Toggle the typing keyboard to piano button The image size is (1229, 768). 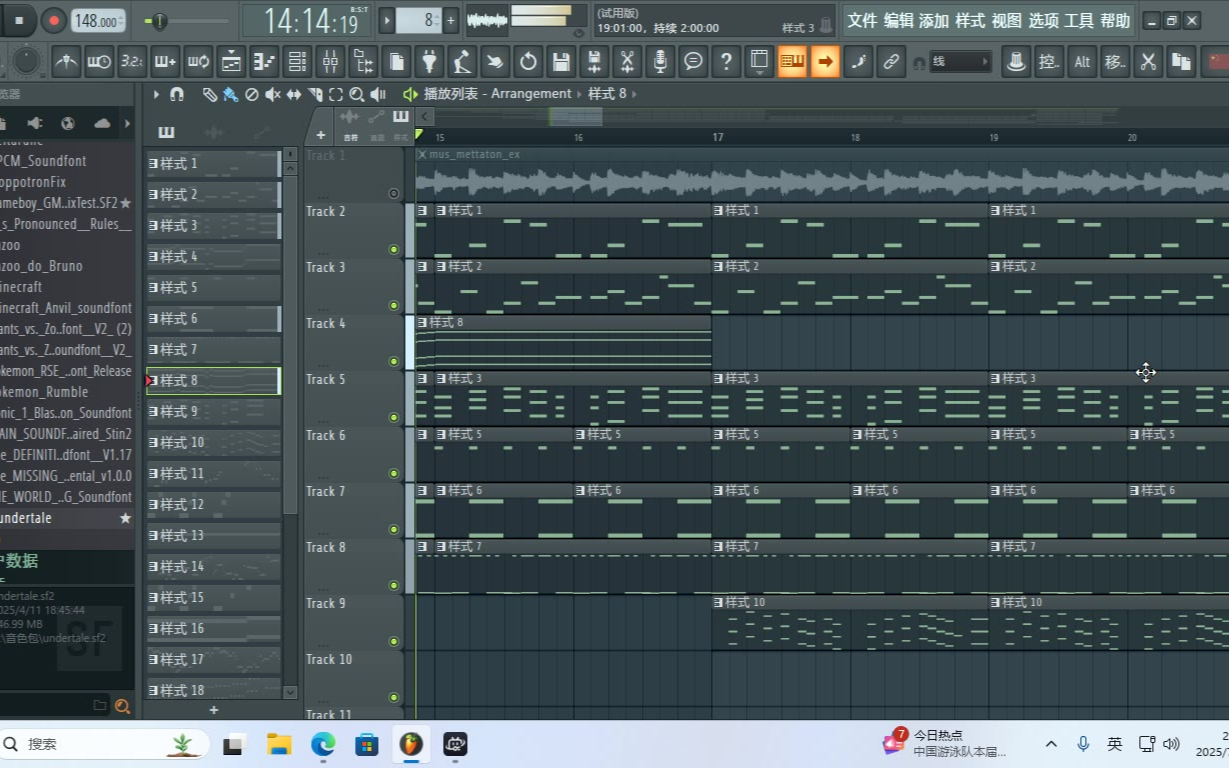[792, 62]
